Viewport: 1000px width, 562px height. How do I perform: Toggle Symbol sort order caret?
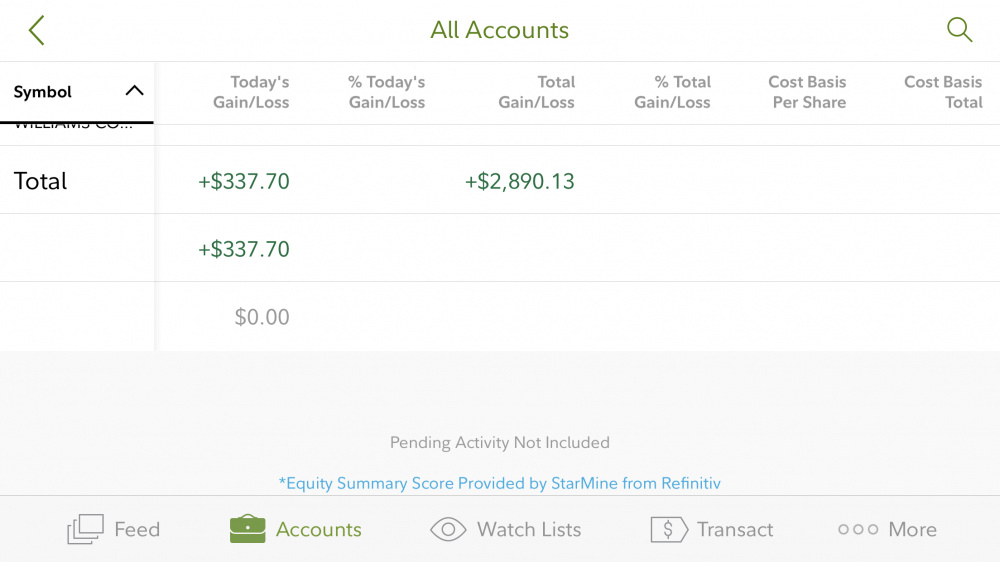[x=134, y=91]
